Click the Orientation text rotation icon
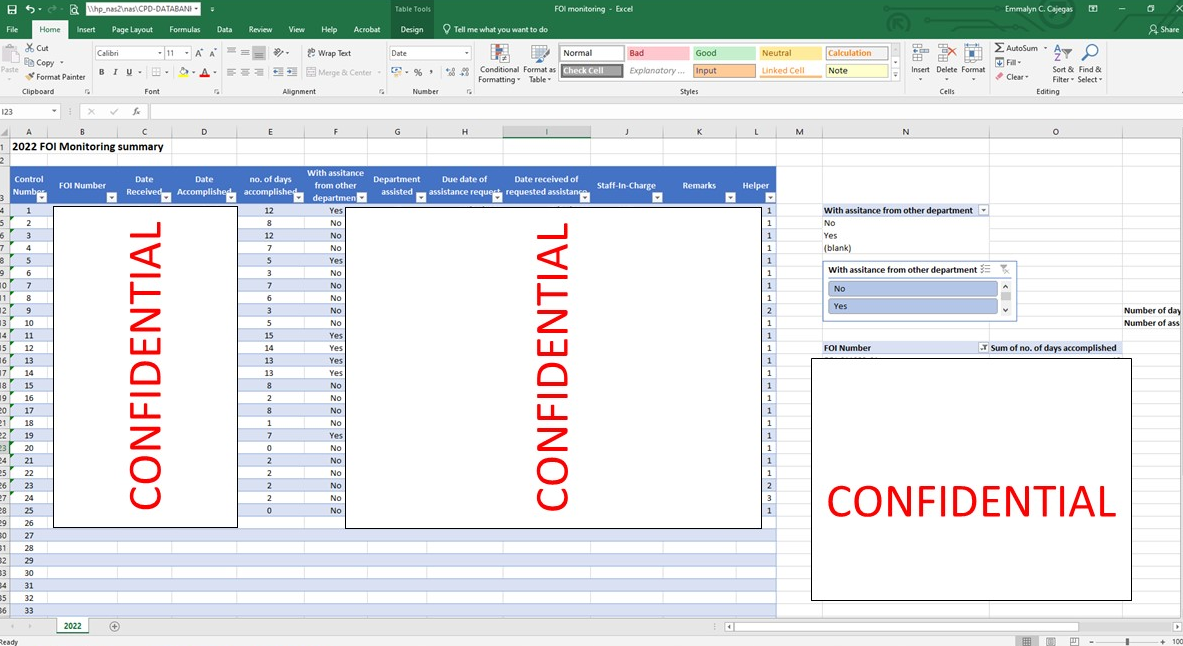Screen dimensions: 1183x646 (x=278, y=53)
